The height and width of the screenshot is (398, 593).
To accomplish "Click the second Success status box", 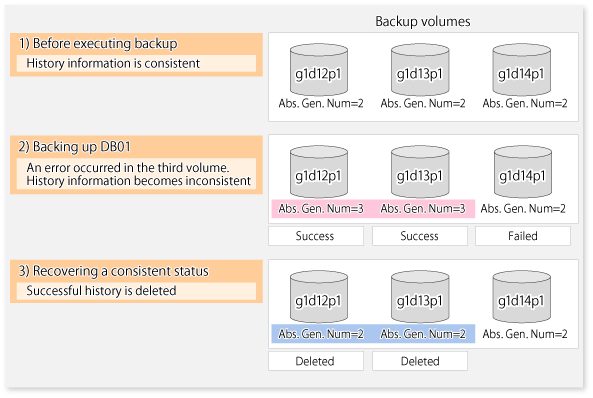I will [420, 236].
